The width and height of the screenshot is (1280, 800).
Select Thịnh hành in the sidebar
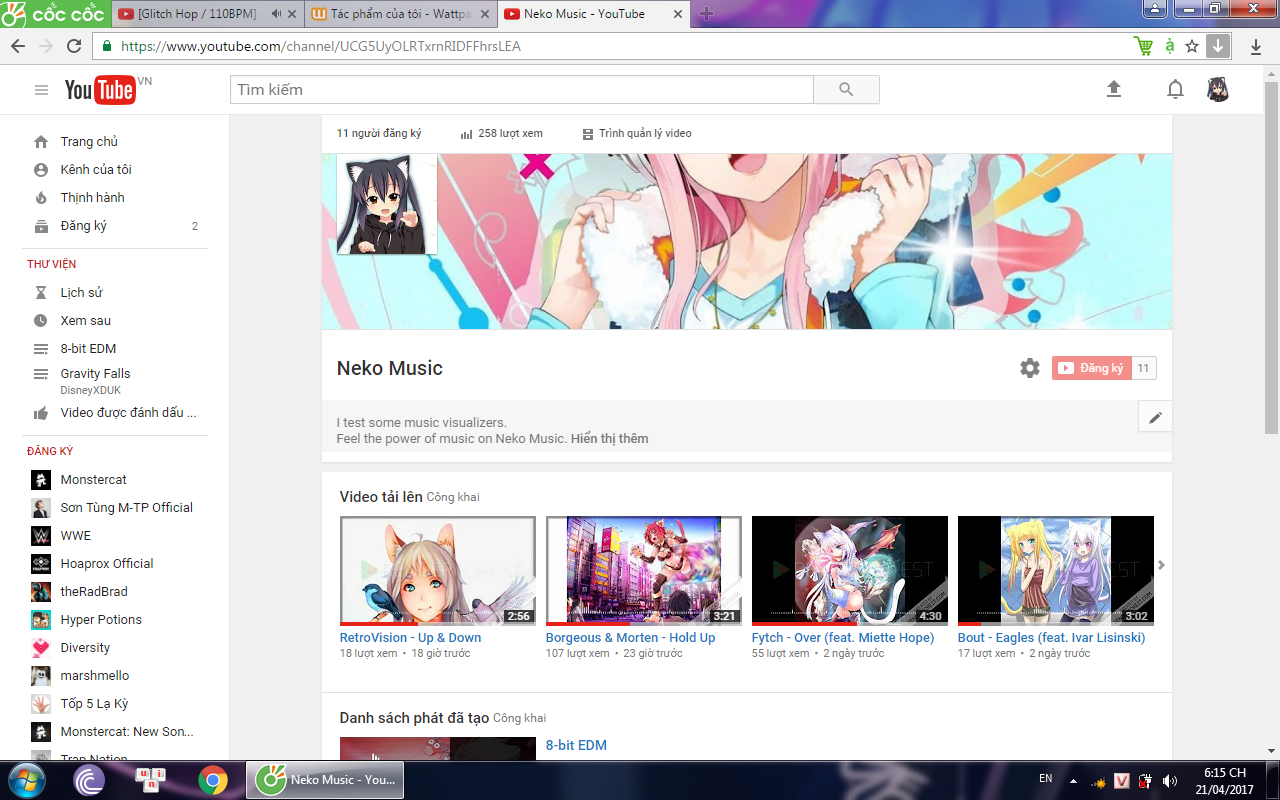[92, 198]
